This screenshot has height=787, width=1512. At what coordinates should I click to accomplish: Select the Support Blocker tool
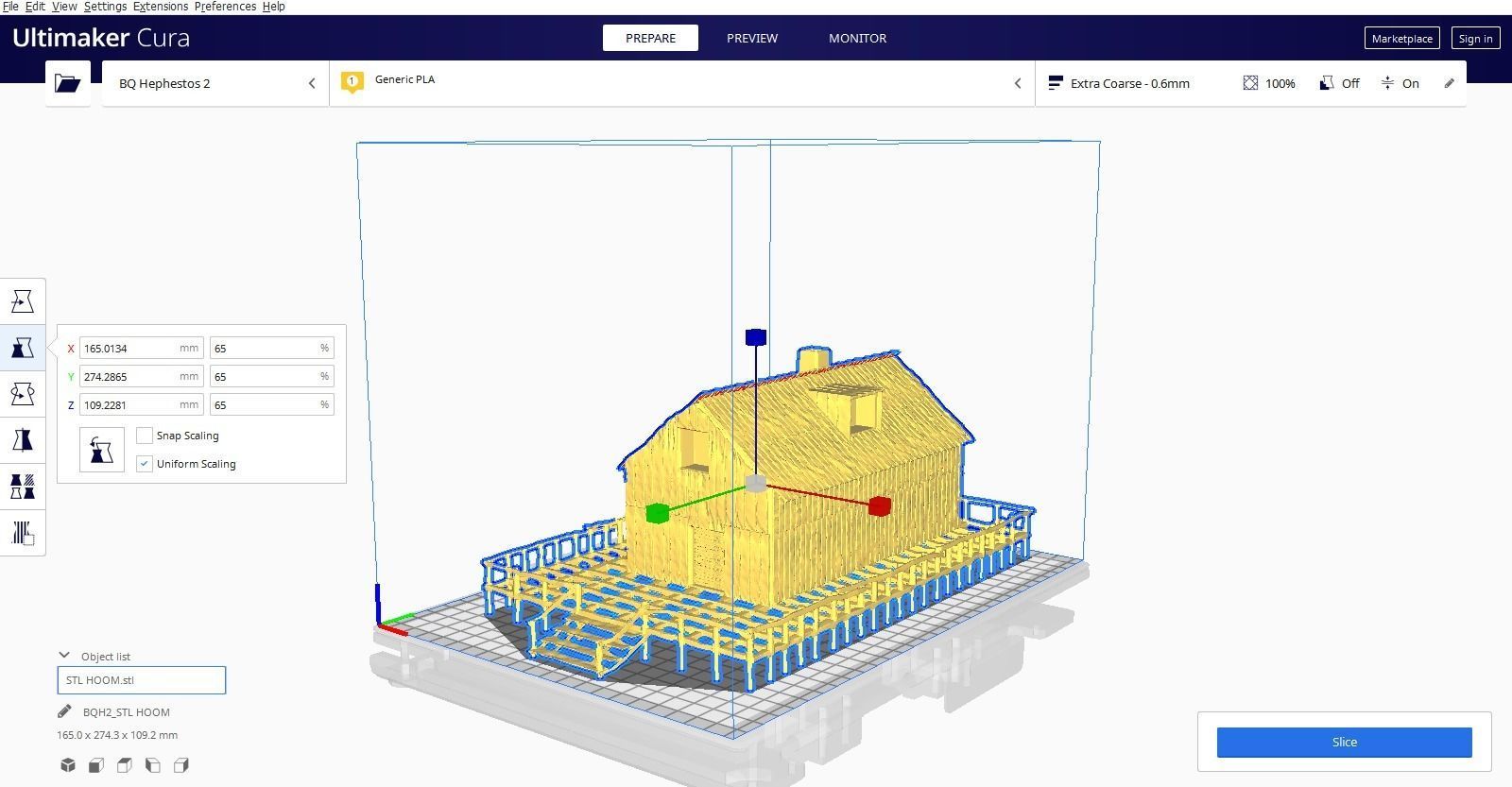pos(23,533)
